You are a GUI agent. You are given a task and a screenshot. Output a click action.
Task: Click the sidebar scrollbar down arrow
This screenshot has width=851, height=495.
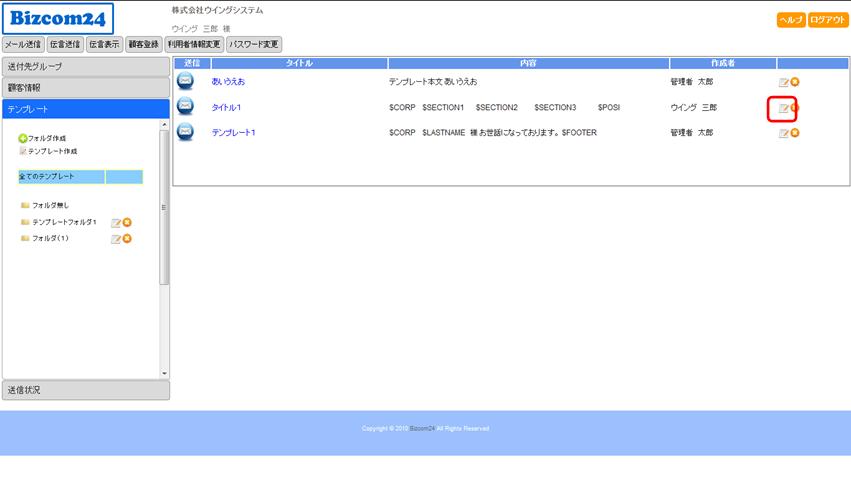(x=165, y=373)
